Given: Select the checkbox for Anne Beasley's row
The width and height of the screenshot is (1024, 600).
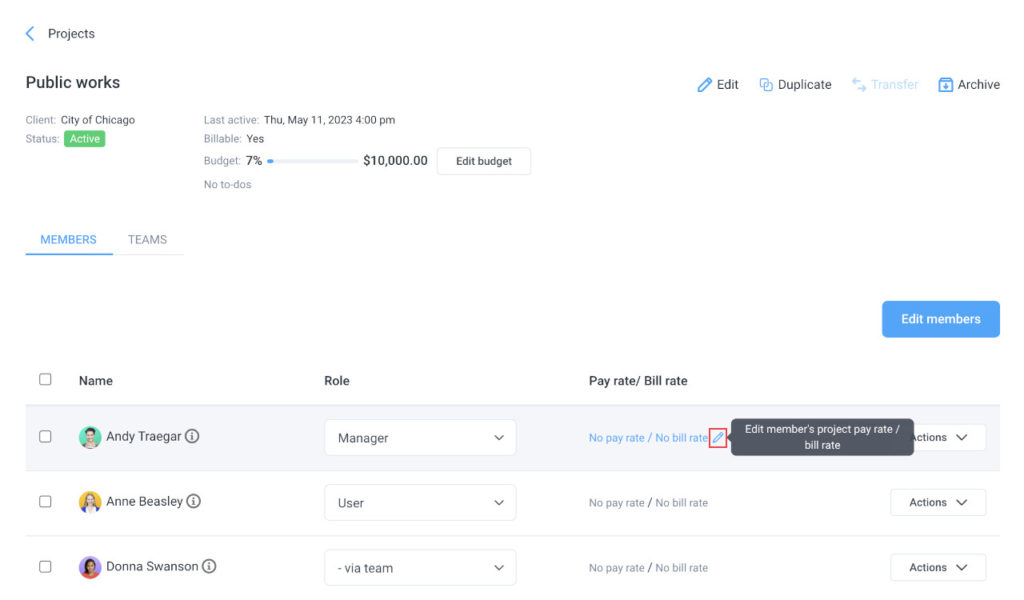Looking at the screenshot, I should 45,502.
